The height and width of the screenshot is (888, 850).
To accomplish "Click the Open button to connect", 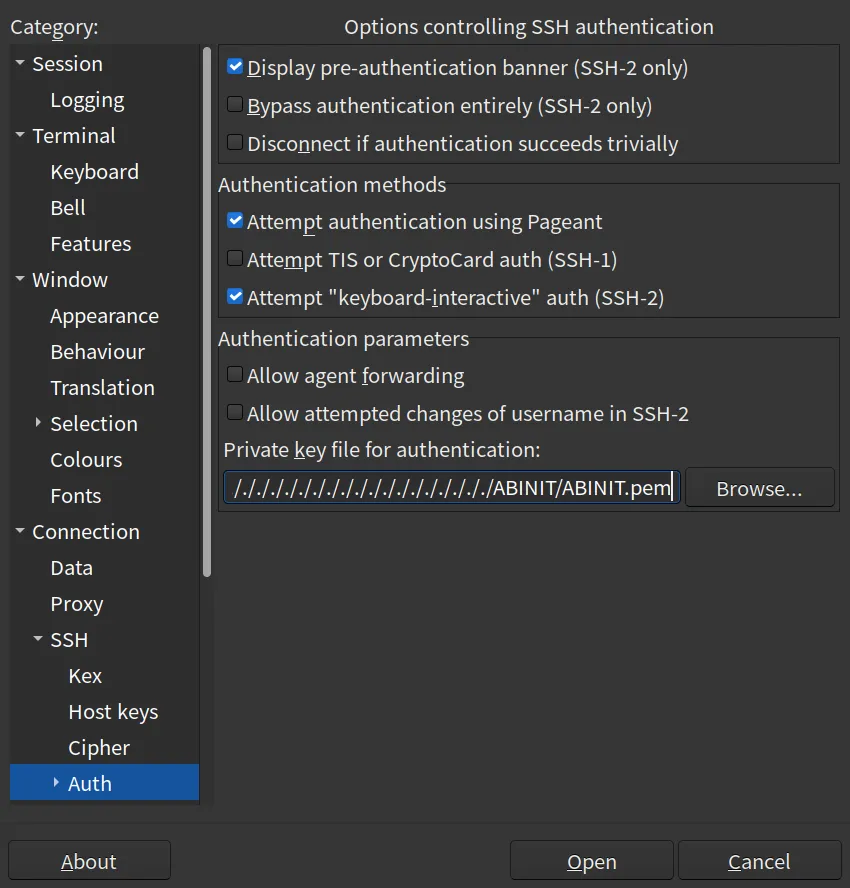I will (591, 860).
